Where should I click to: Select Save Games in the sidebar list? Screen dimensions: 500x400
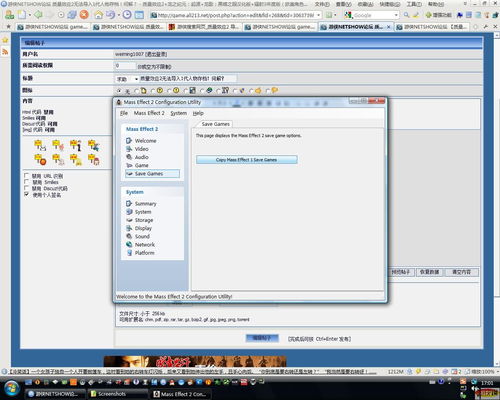pyautogui.click(x=152, y=174)
